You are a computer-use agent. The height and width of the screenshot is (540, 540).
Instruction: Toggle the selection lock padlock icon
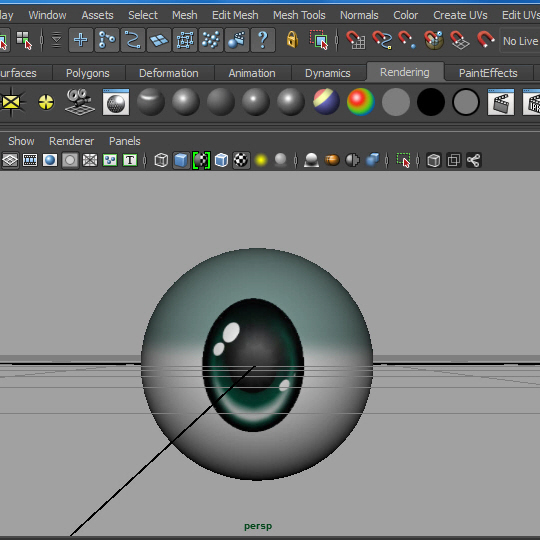292,40
